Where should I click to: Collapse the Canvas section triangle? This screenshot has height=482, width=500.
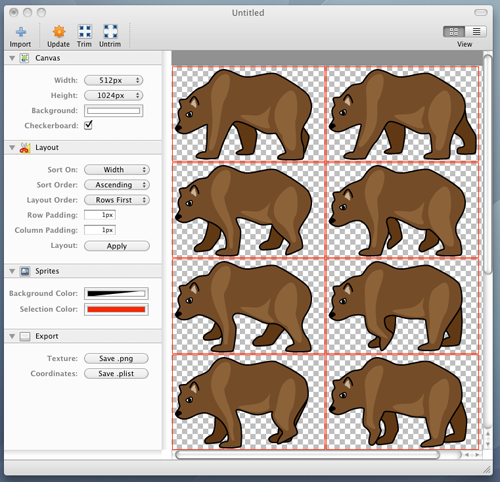point(12,58)
